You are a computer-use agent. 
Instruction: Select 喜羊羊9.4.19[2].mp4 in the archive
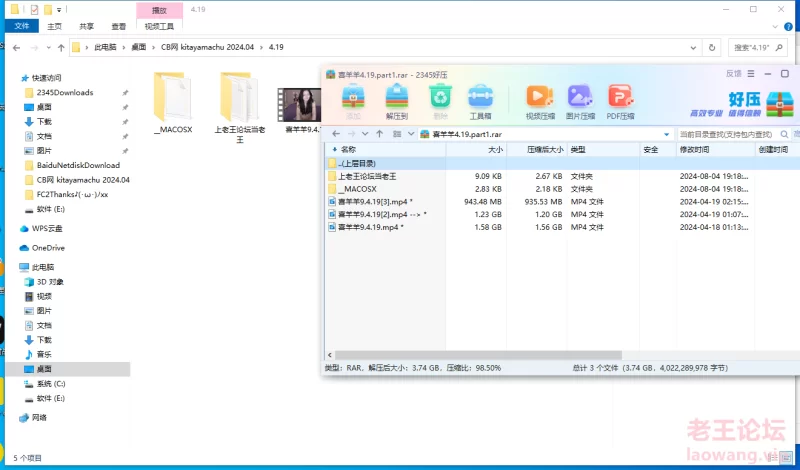(563, 214)
